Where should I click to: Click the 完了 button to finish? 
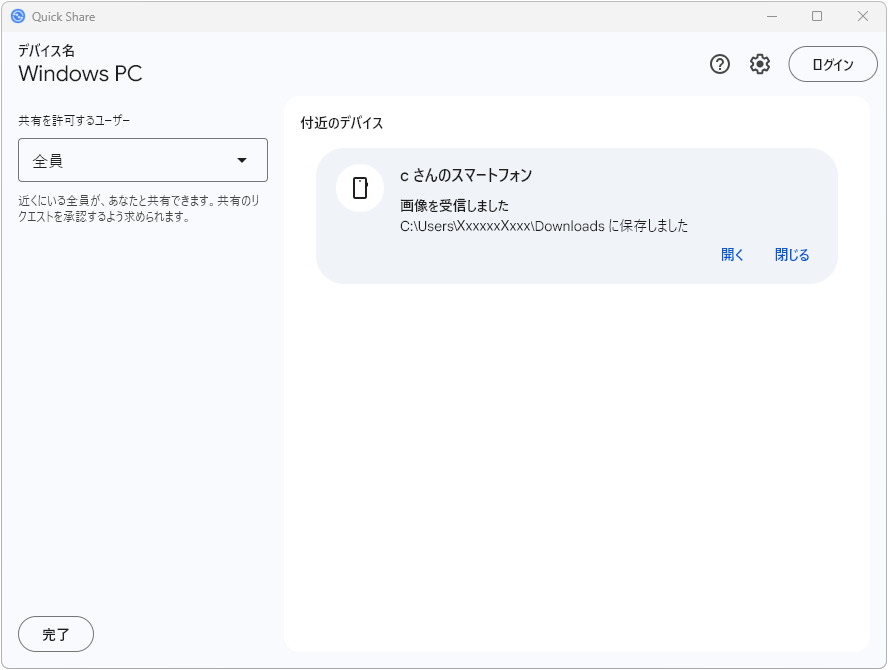tap(55, 634)
